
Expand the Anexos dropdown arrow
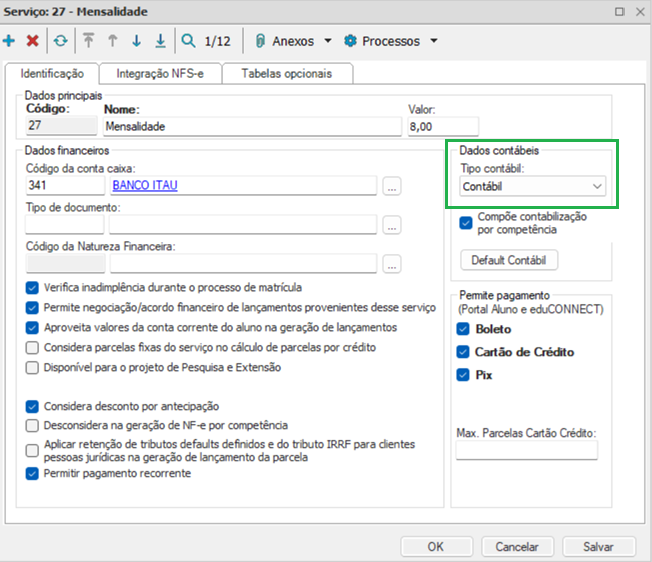(328, 41)
